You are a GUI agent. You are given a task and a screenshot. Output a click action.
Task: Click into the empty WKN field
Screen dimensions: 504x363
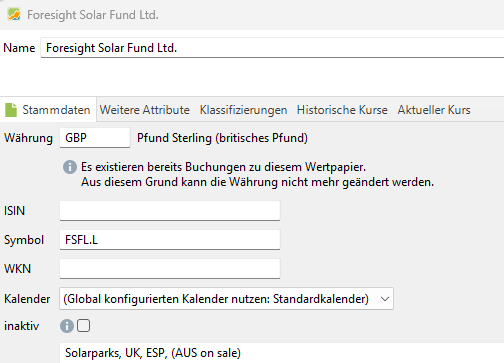(170, 269)
